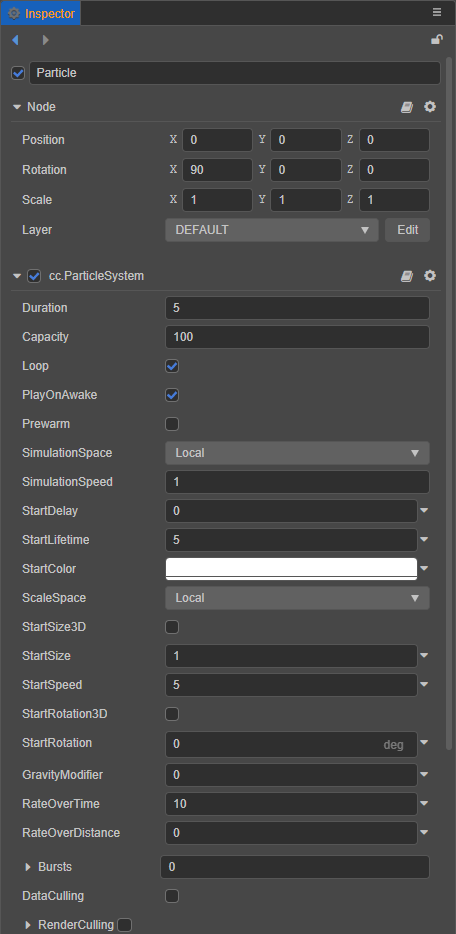Click the forward navigation arrow

(46, 40)
